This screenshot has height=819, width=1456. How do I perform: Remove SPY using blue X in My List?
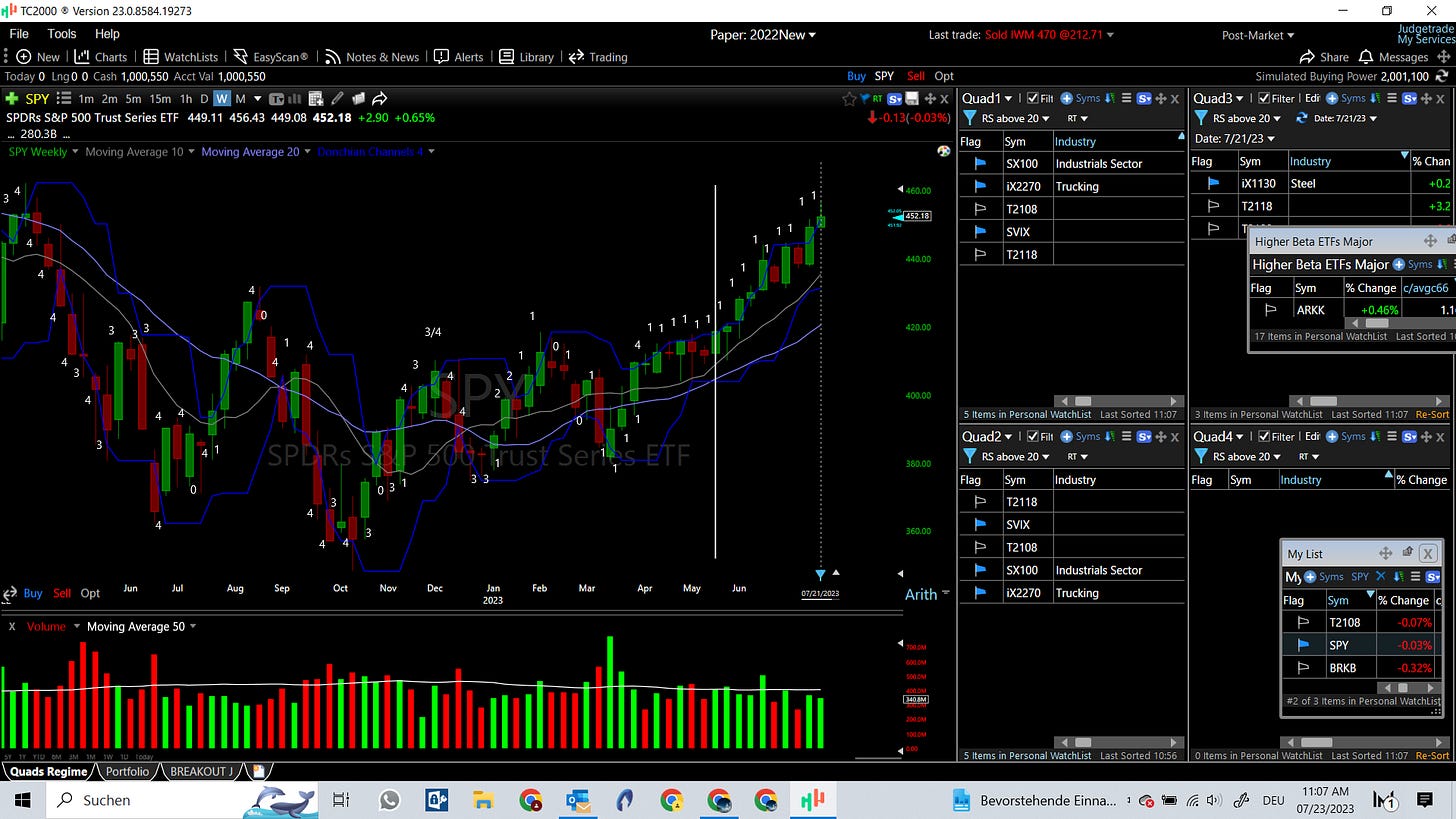pos(1381,576)
